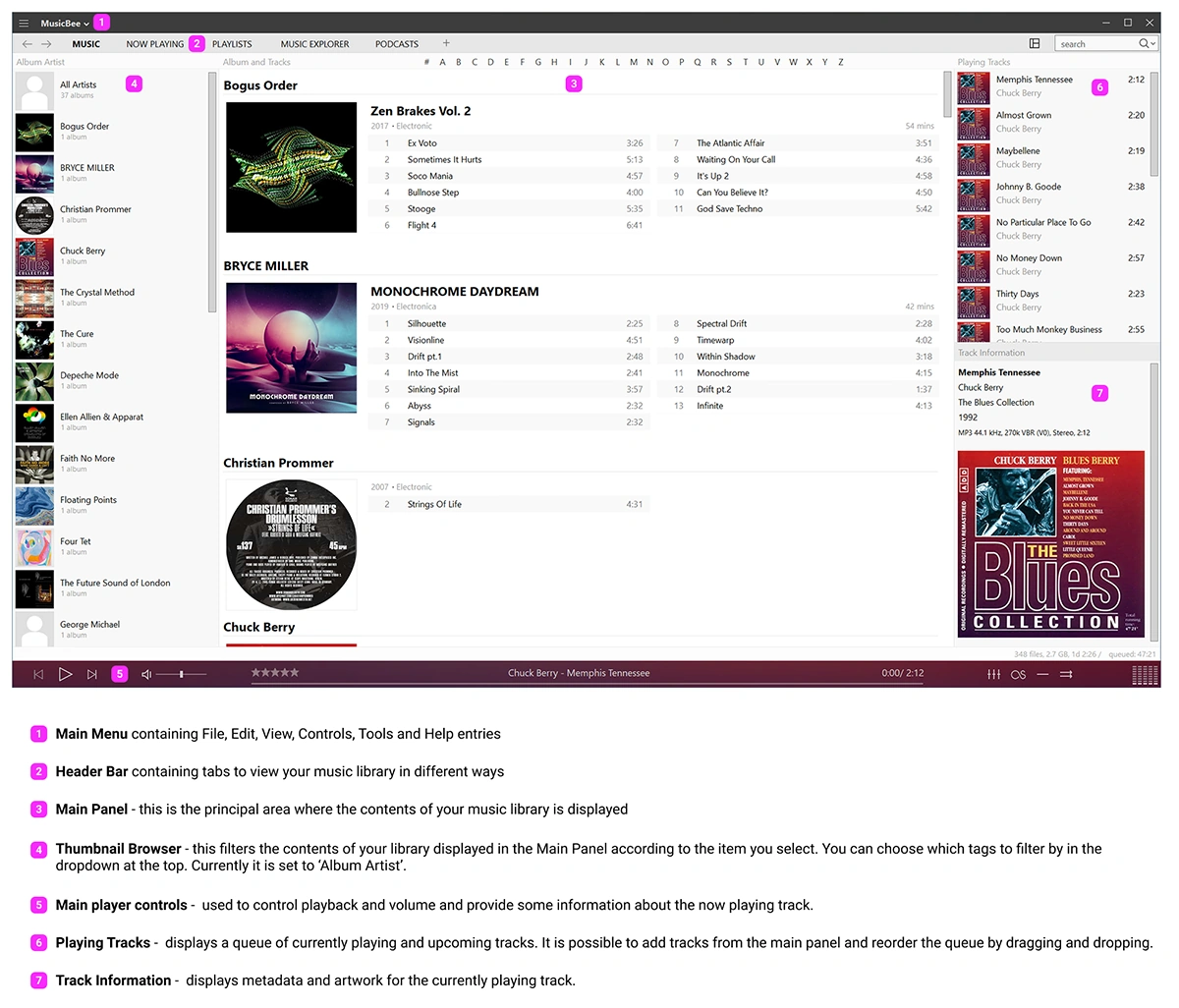Select track The Atlantic Affair
Viewport: 1179px width, 1008px height.
pos(796,143)
